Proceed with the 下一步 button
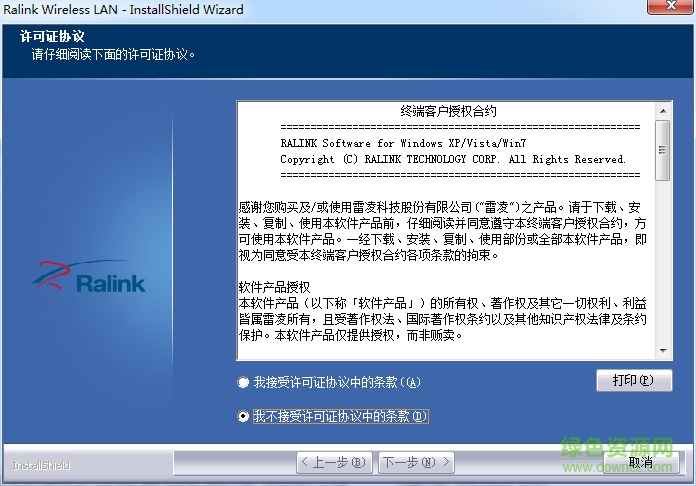The width and height of the screenshot is (696, 486). [416, 462]
